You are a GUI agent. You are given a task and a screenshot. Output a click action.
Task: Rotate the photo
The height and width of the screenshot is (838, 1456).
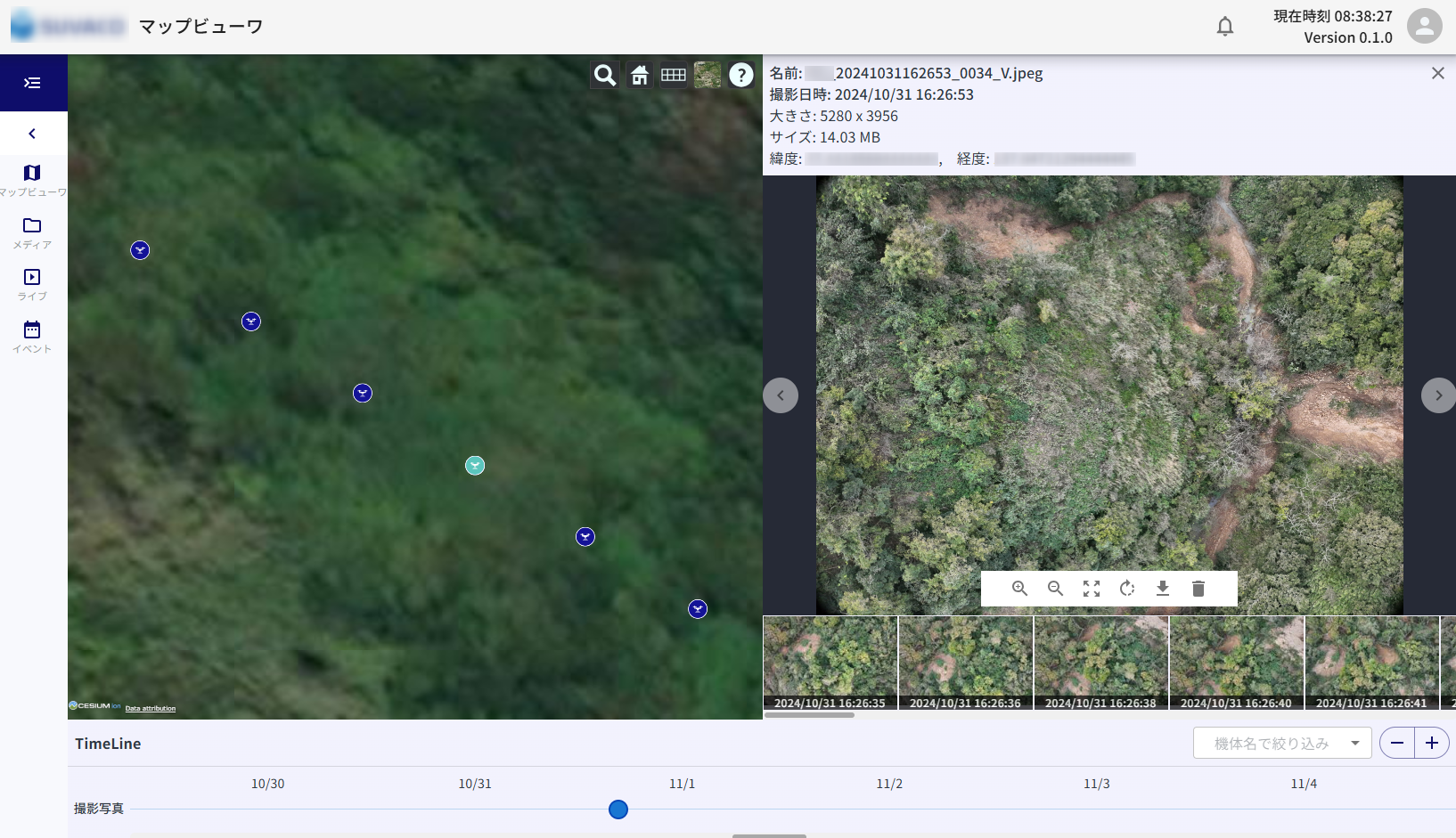tap(1127, 589)
